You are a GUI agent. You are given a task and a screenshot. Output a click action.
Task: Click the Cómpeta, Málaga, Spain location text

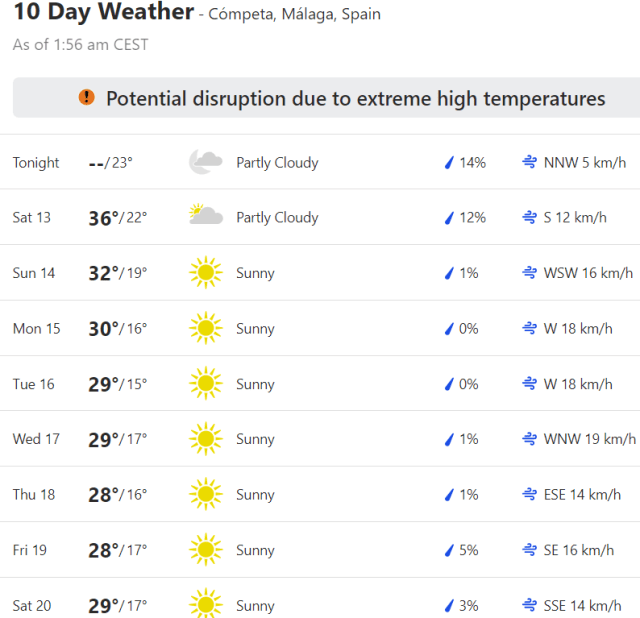point(295,15)
